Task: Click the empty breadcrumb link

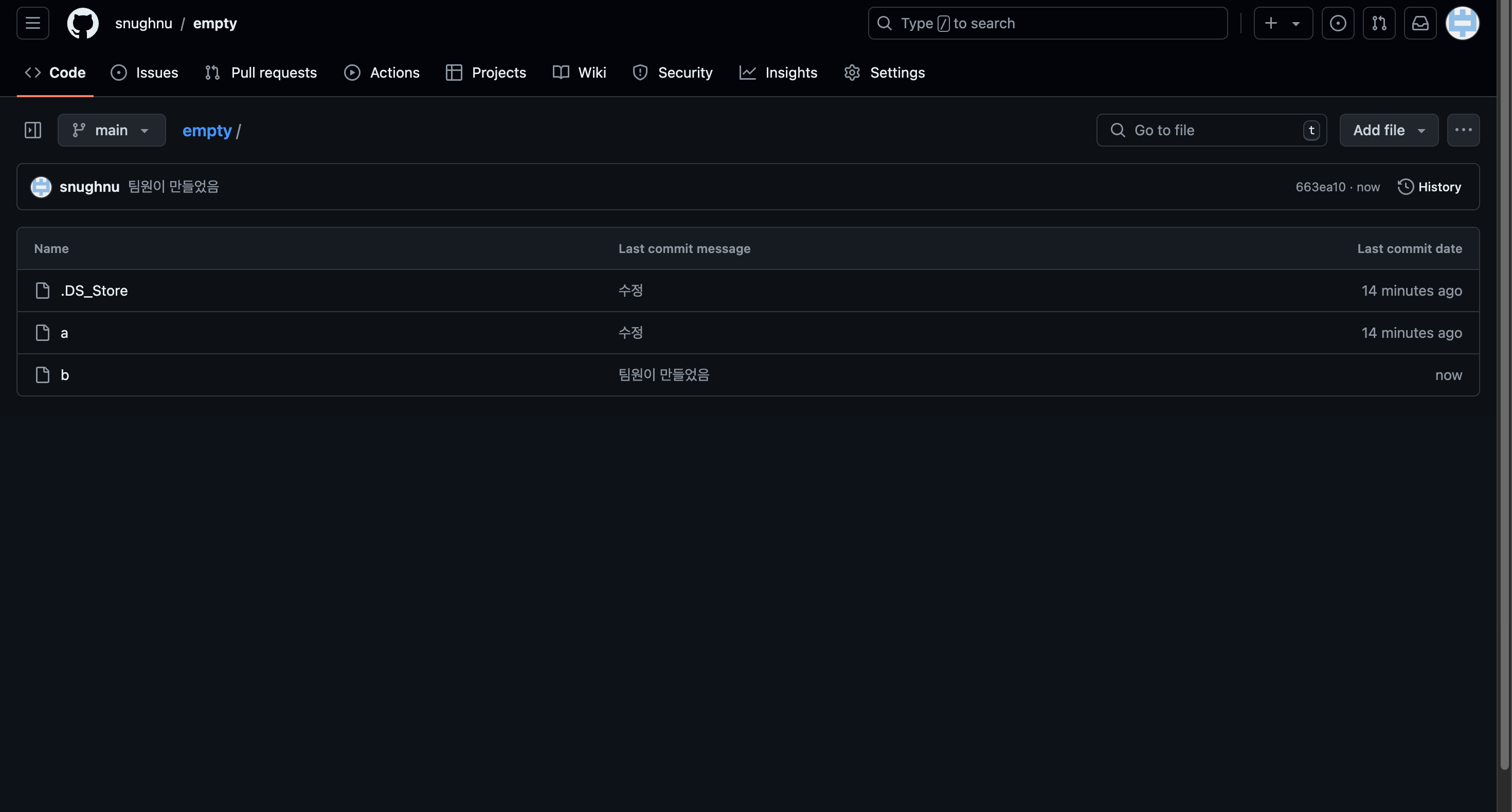Action: pos(207,130)
